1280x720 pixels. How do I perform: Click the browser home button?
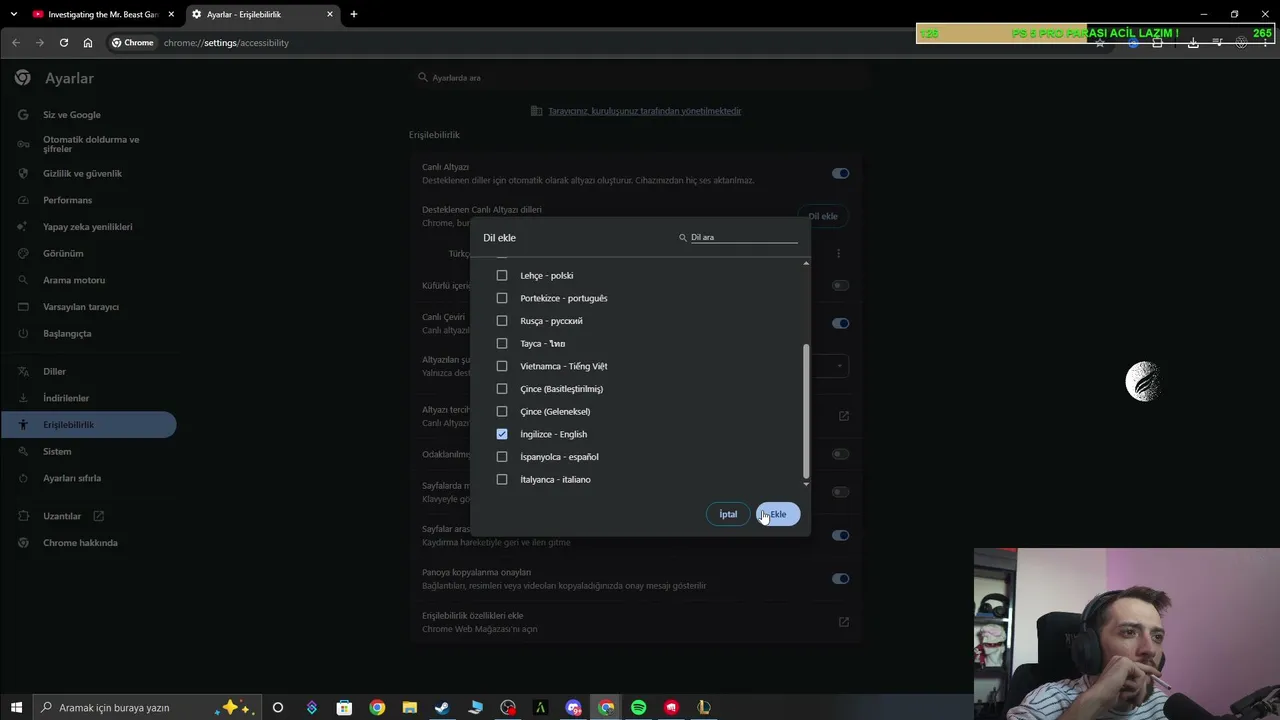tap(88, 43)
